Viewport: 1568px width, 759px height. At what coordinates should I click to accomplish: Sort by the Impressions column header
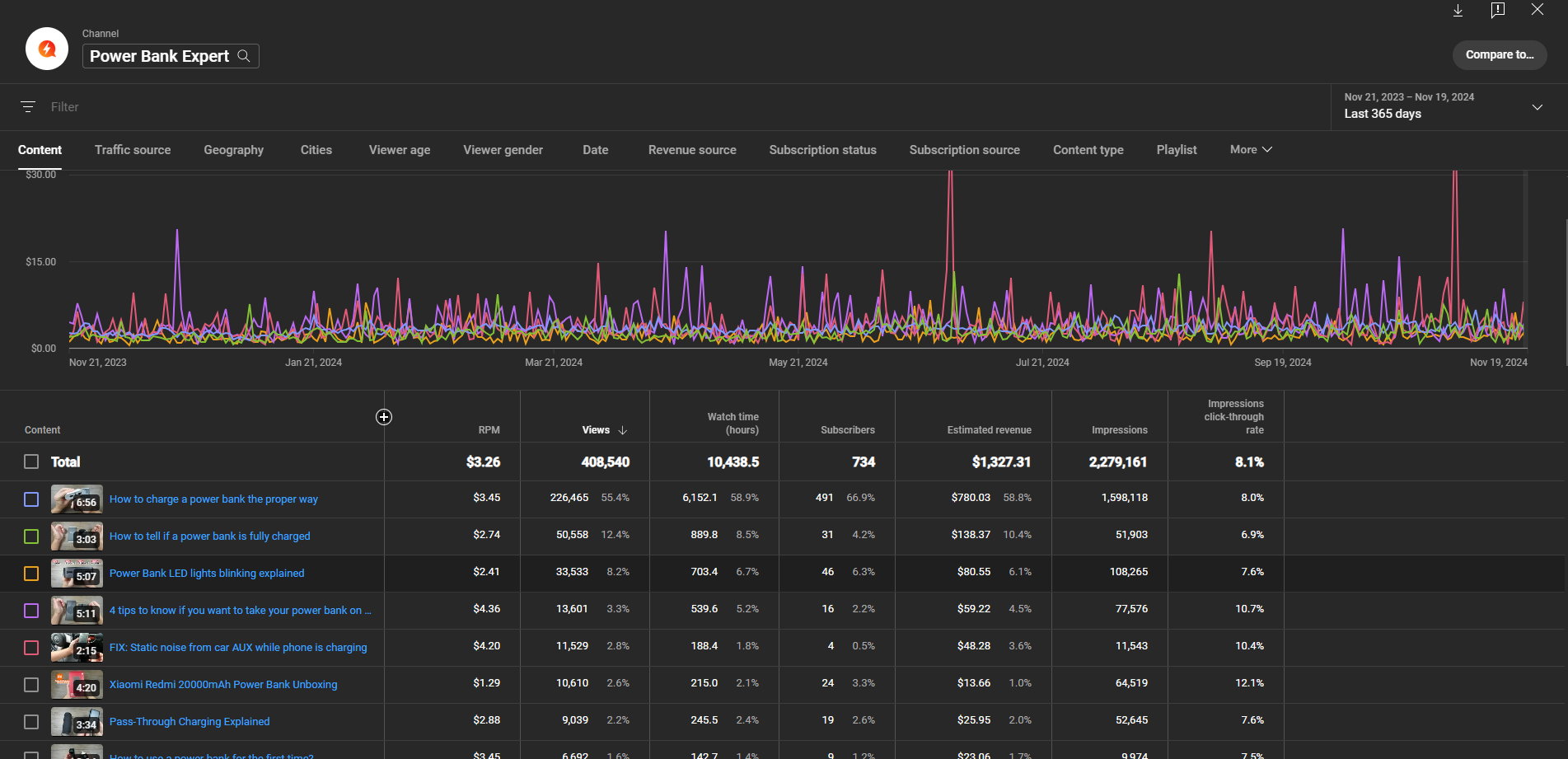pos(1119,430)
